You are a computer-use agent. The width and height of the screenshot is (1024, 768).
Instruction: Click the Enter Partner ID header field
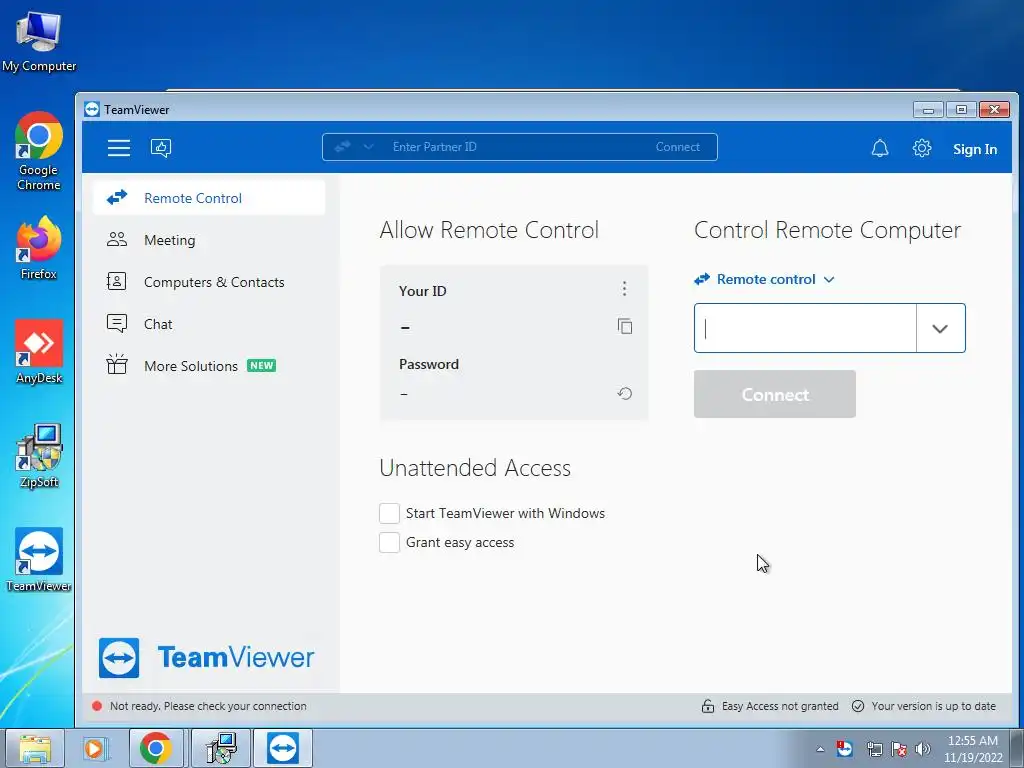pyautogui.click(x=519, y=147)
